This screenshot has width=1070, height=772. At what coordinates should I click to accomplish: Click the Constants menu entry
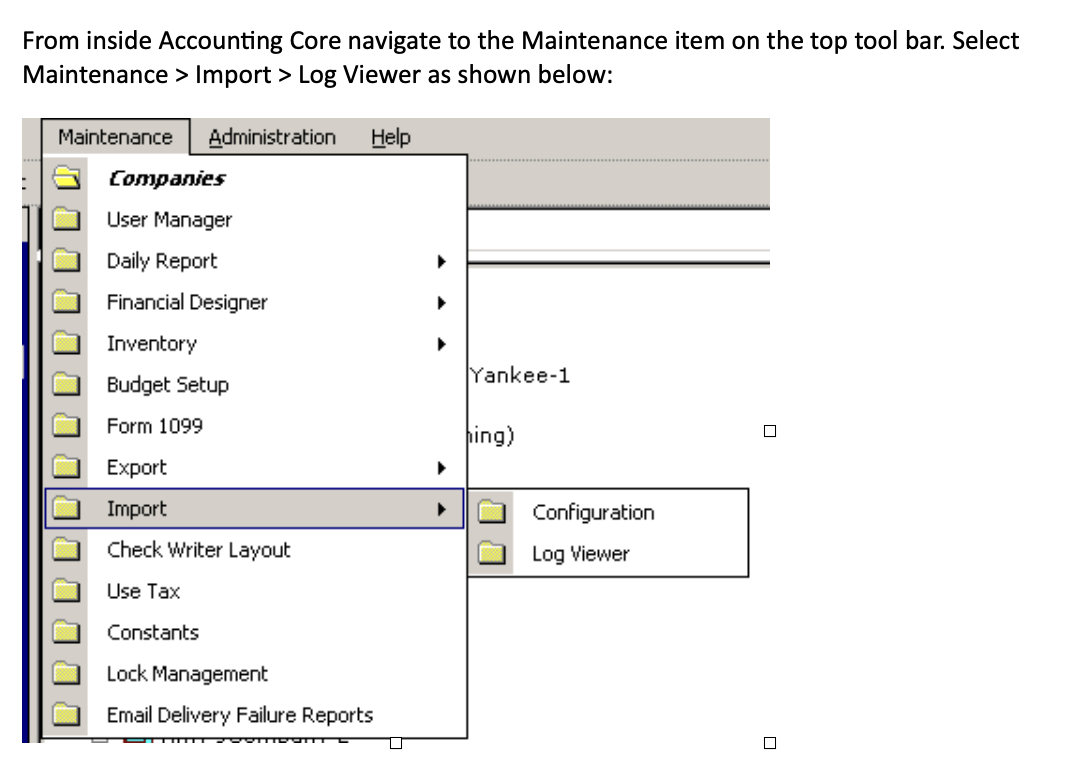click(x=153, y=633)
